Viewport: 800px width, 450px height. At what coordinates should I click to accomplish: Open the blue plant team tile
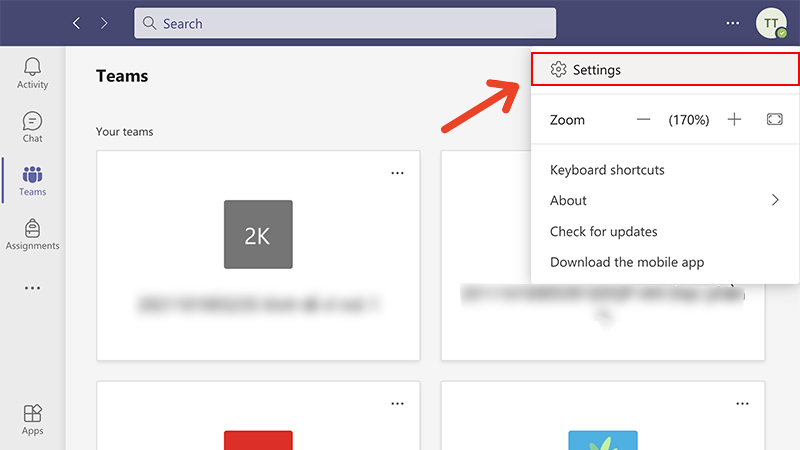click(x=603, y=440)
